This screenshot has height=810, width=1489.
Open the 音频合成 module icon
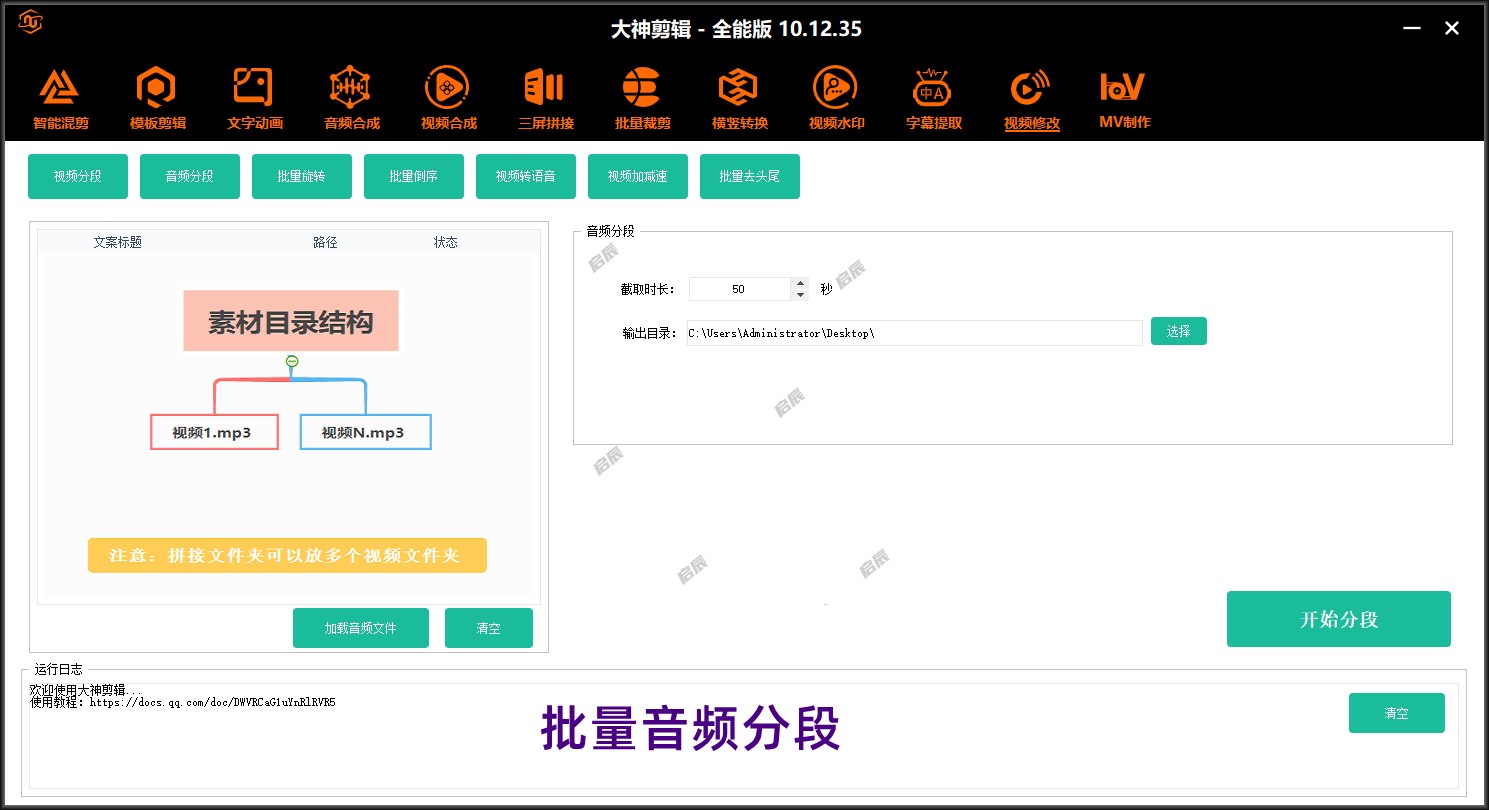(x=351, y=99)
